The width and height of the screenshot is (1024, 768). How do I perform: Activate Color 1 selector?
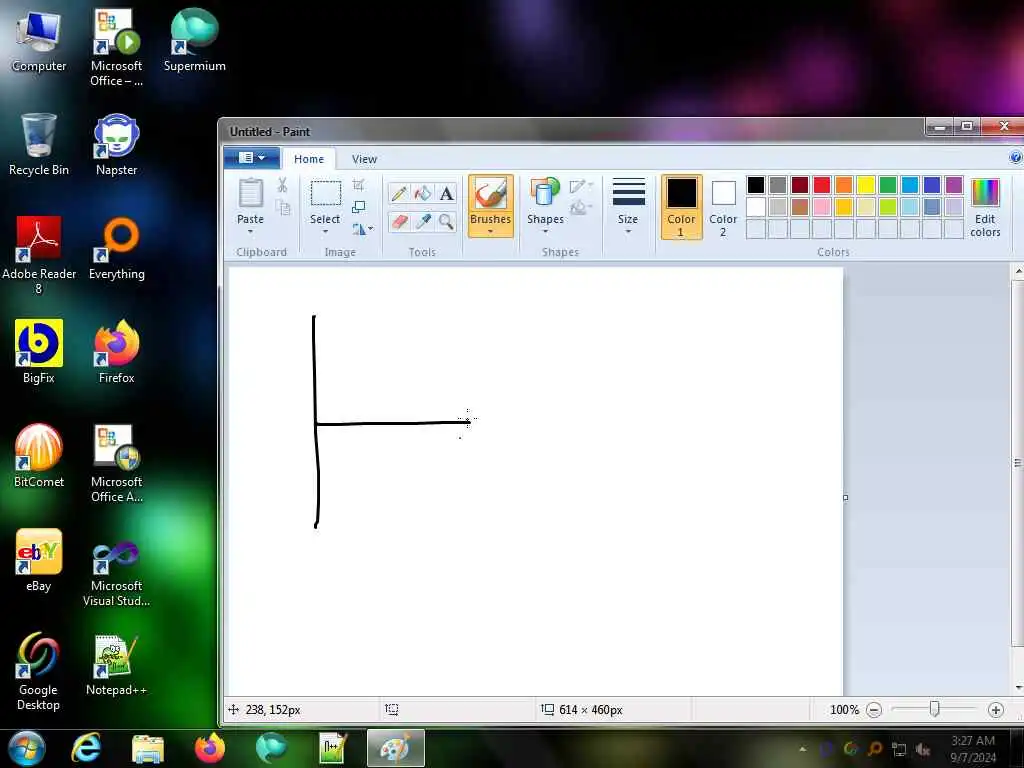(x=681, y=206)
